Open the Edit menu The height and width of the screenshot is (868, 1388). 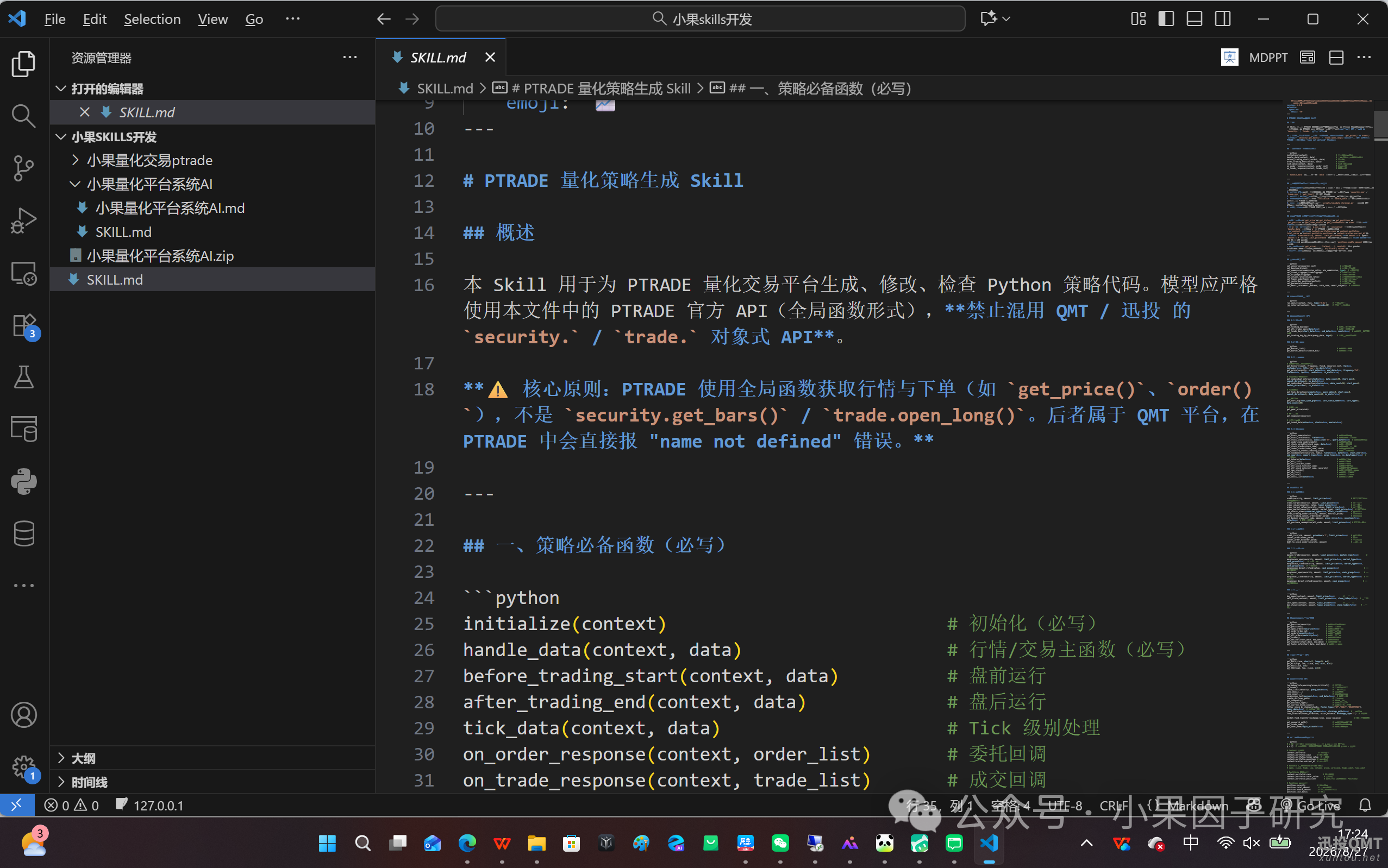click(x=95, y=19)
